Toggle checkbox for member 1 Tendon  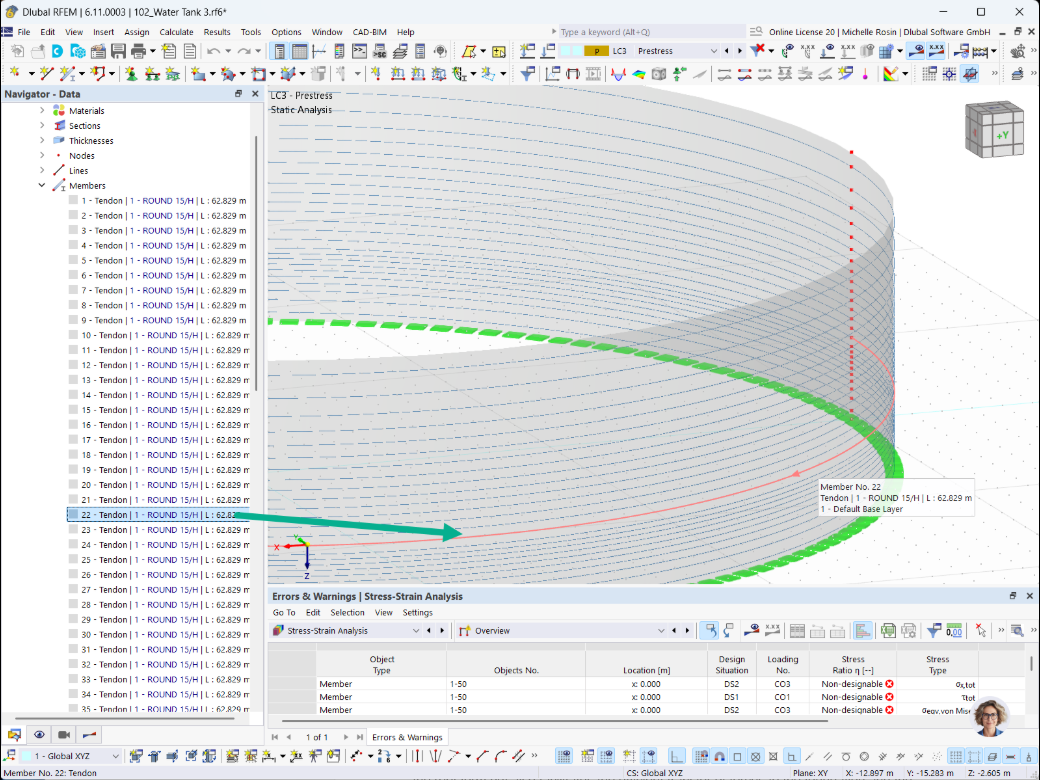[x=74, y=200]
